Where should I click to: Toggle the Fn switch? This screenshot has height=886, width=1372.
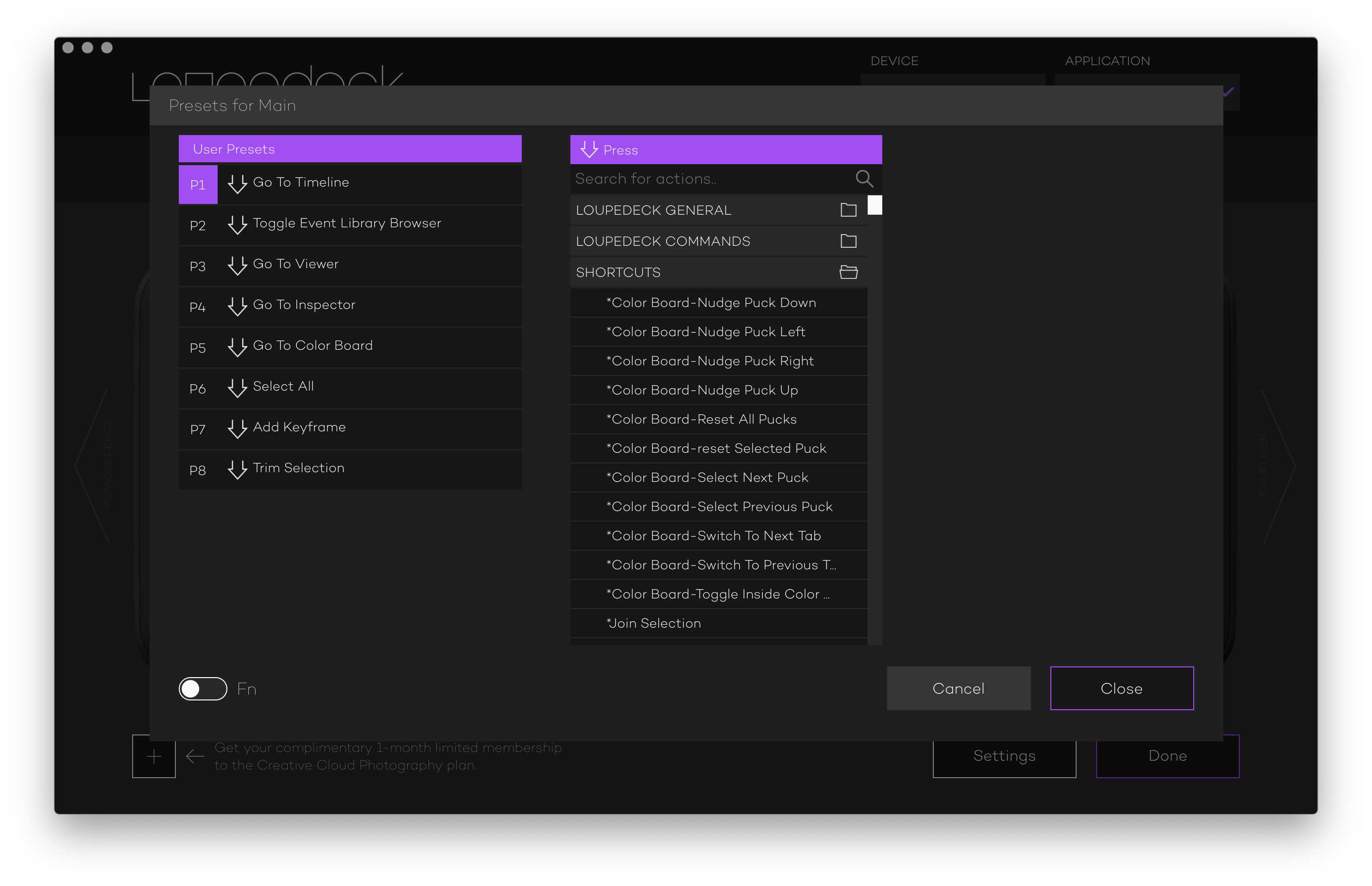click(x=203, y=689)
